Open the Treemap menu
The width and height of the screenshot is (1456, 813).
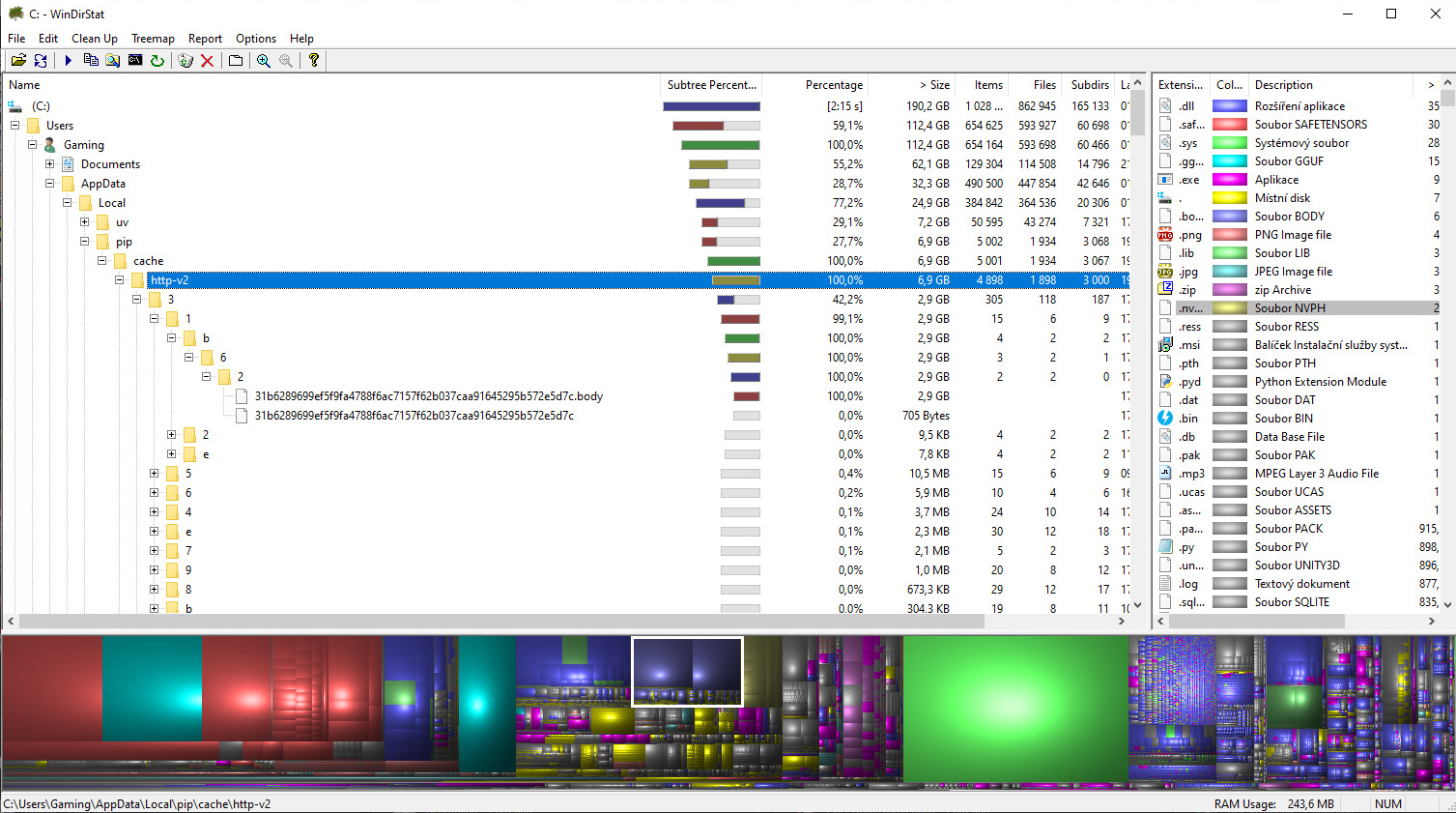153,39
